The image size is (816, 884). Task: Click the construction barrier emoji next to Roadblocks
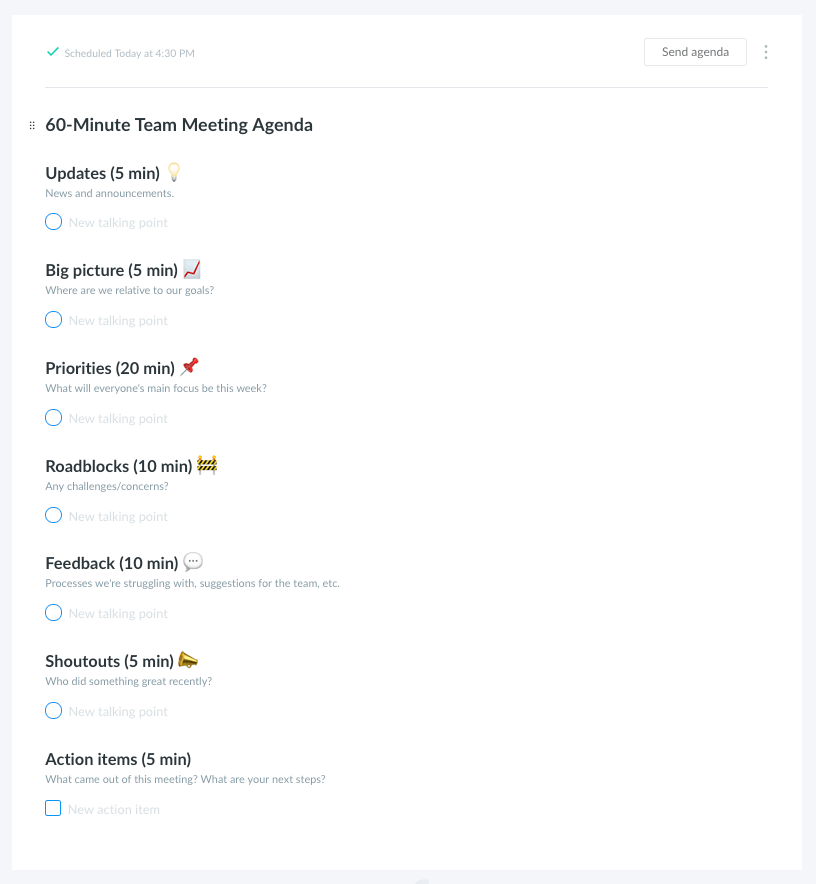(x=207, y=465)
